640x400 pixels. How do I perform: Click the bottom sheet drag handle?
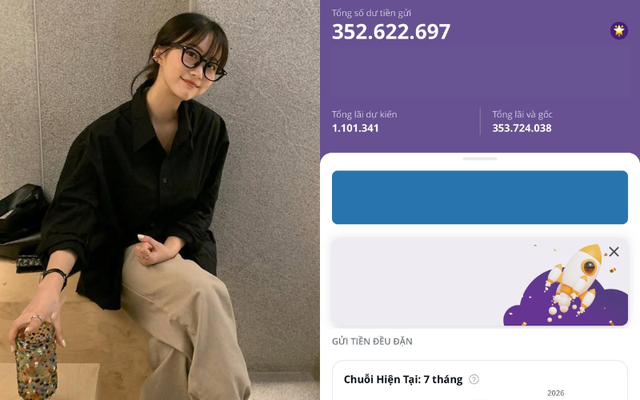point(480,158)
